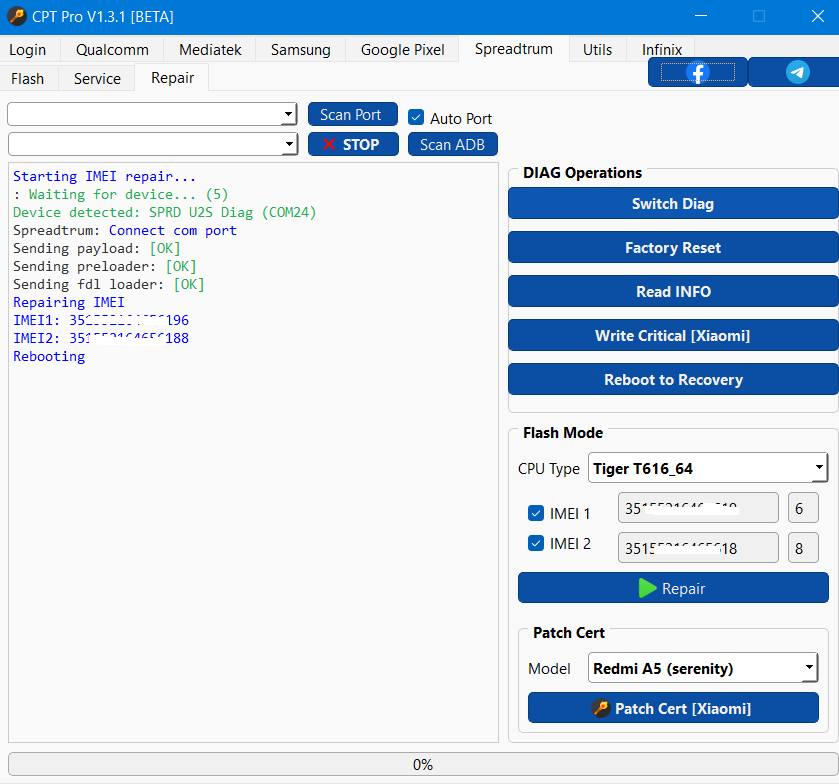Expand the second device dropdown
The height and width of the screenshot is (784, 839).
click(x=289, y=144)
